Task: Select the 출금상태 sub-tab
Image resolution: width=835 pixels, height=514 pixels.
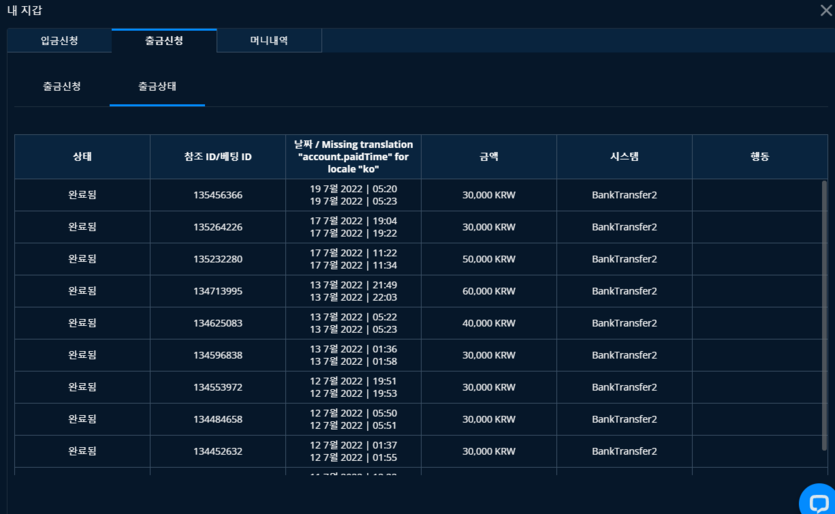Action: pos(157,86)
